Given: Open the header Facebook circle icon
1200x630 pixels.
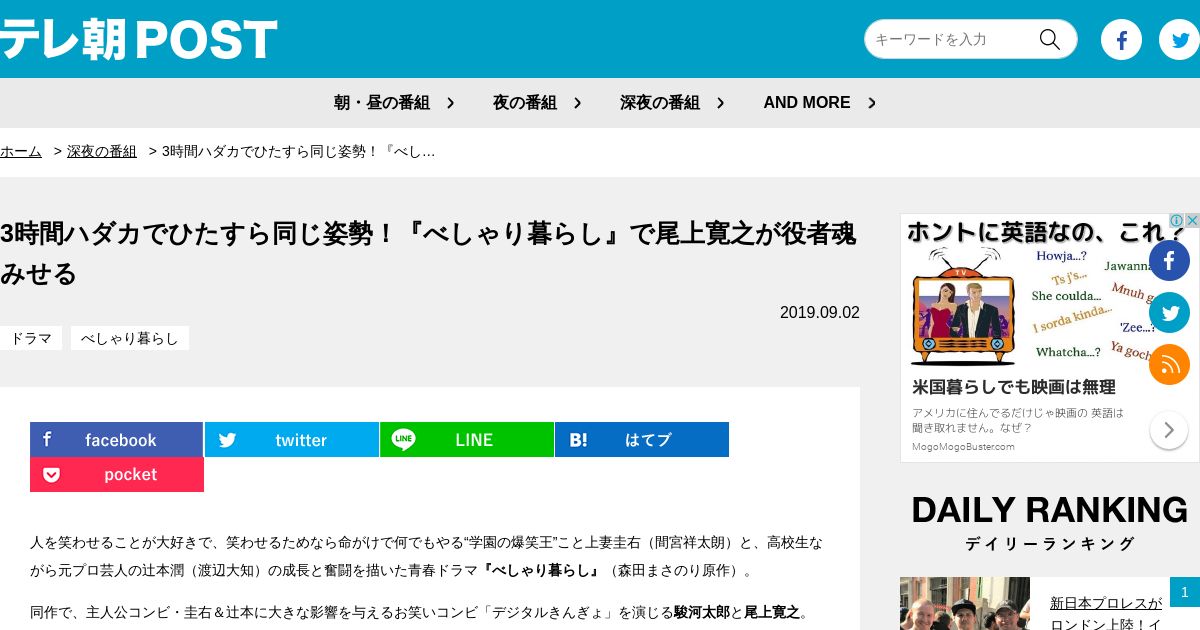Looking at the screenshot, I should coord(1121,40).
